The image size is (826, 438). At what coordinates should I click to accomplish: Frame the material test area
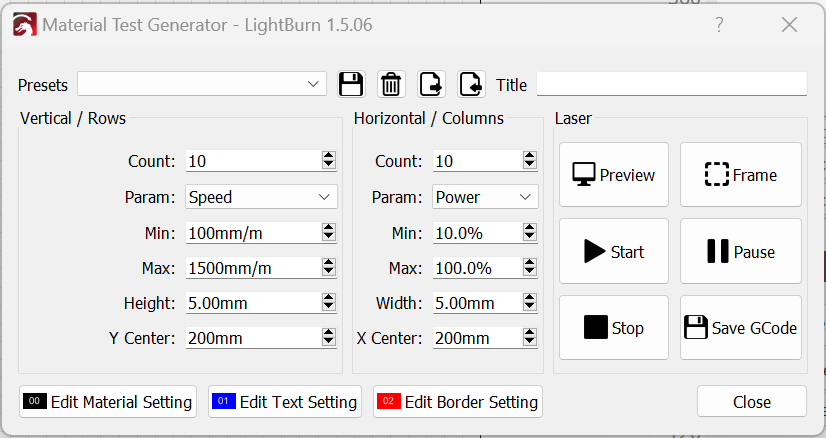pyautogui.click(x=741, y=174)
